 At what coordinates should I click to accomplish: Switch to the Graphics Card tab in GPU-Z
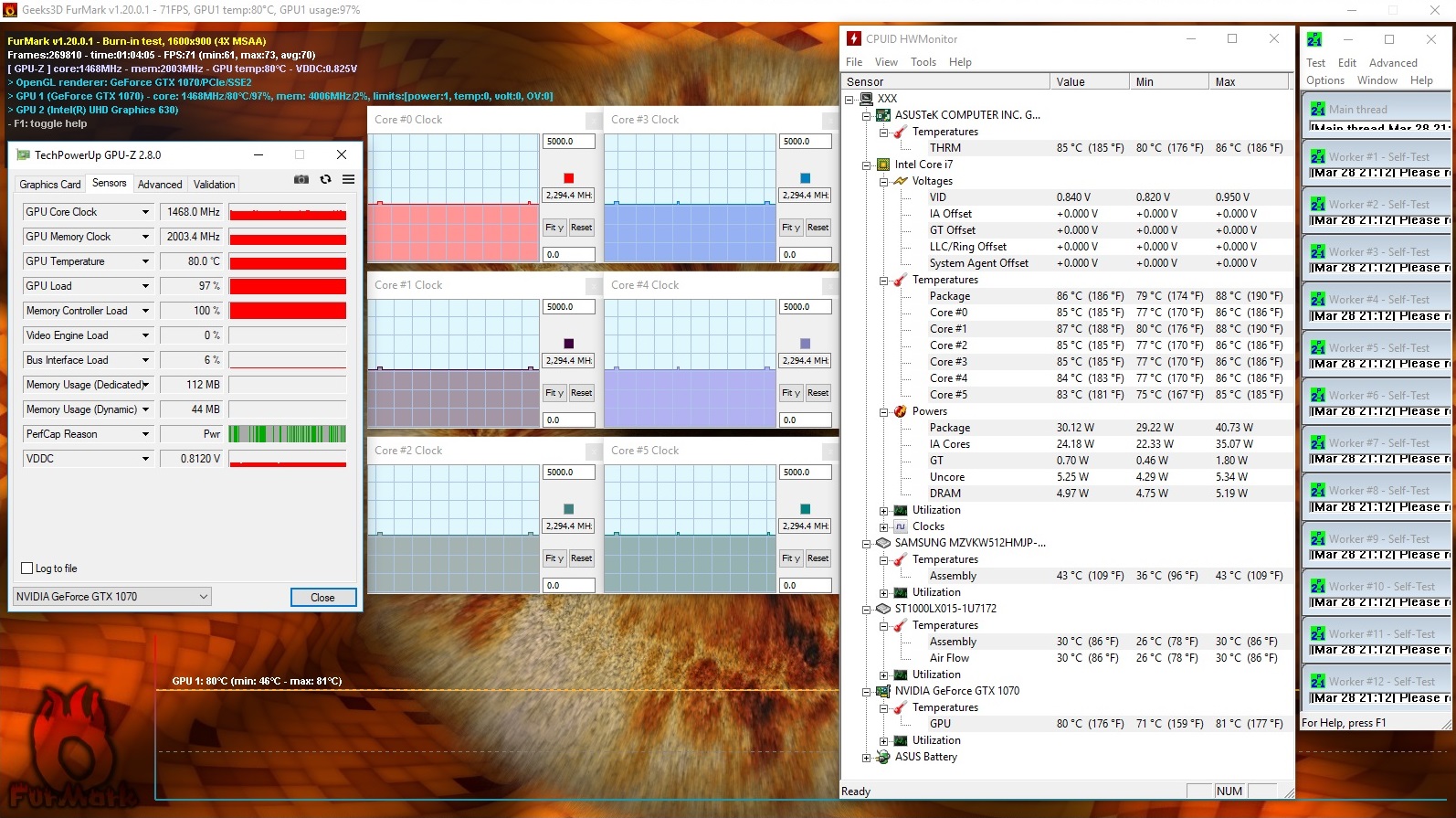tap(50, 184)
